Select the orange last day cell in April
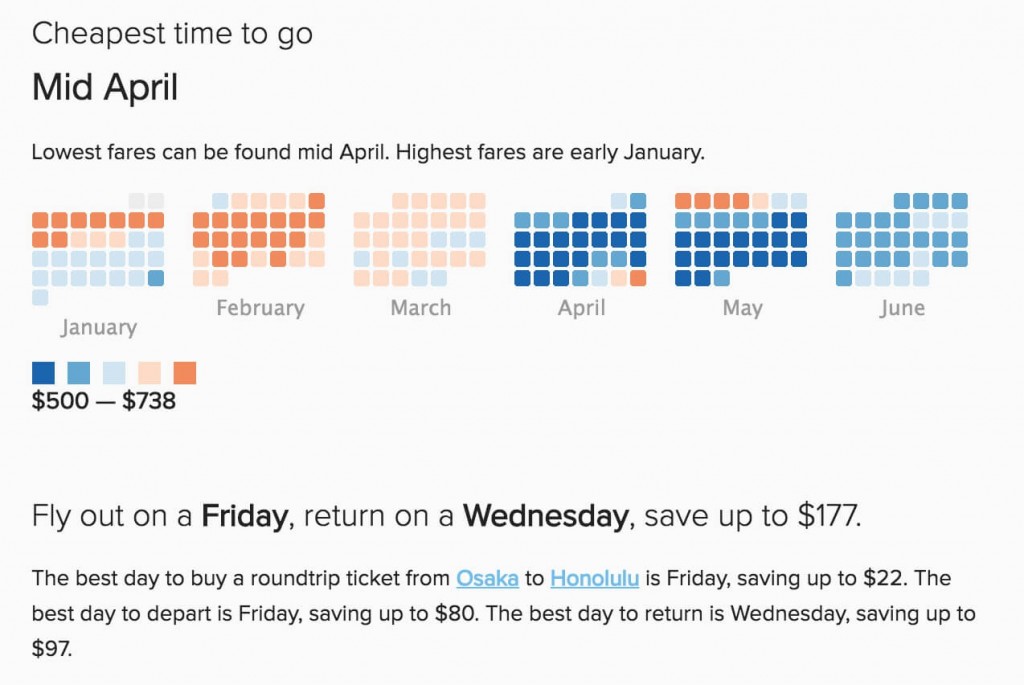 pos(638,278)
